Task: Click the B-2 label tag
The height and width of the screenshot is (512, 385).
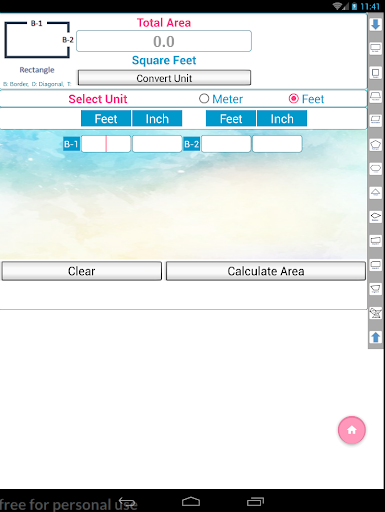Action: 192,144
